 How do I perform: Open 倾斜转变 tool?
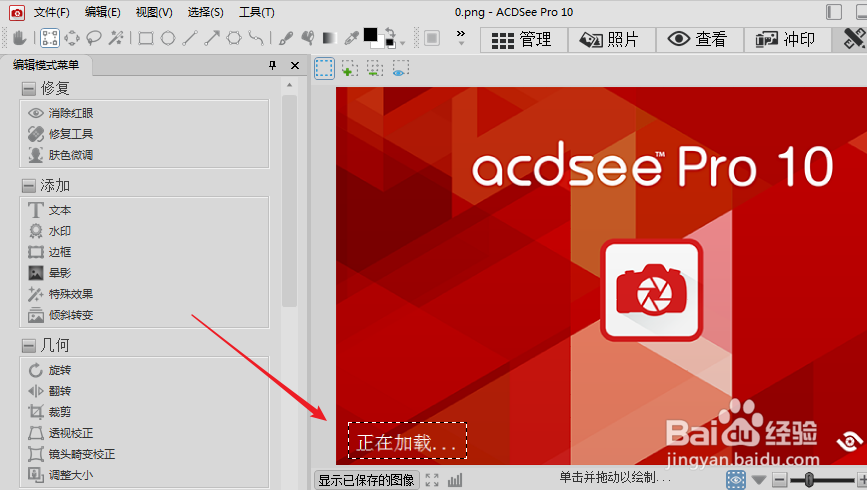point(60,315)
